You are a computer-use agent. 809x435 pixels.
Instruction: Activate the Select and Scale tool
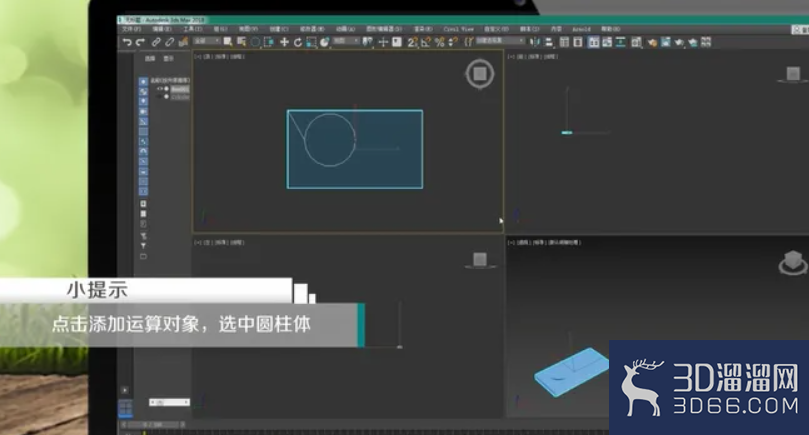coord(311,42)
